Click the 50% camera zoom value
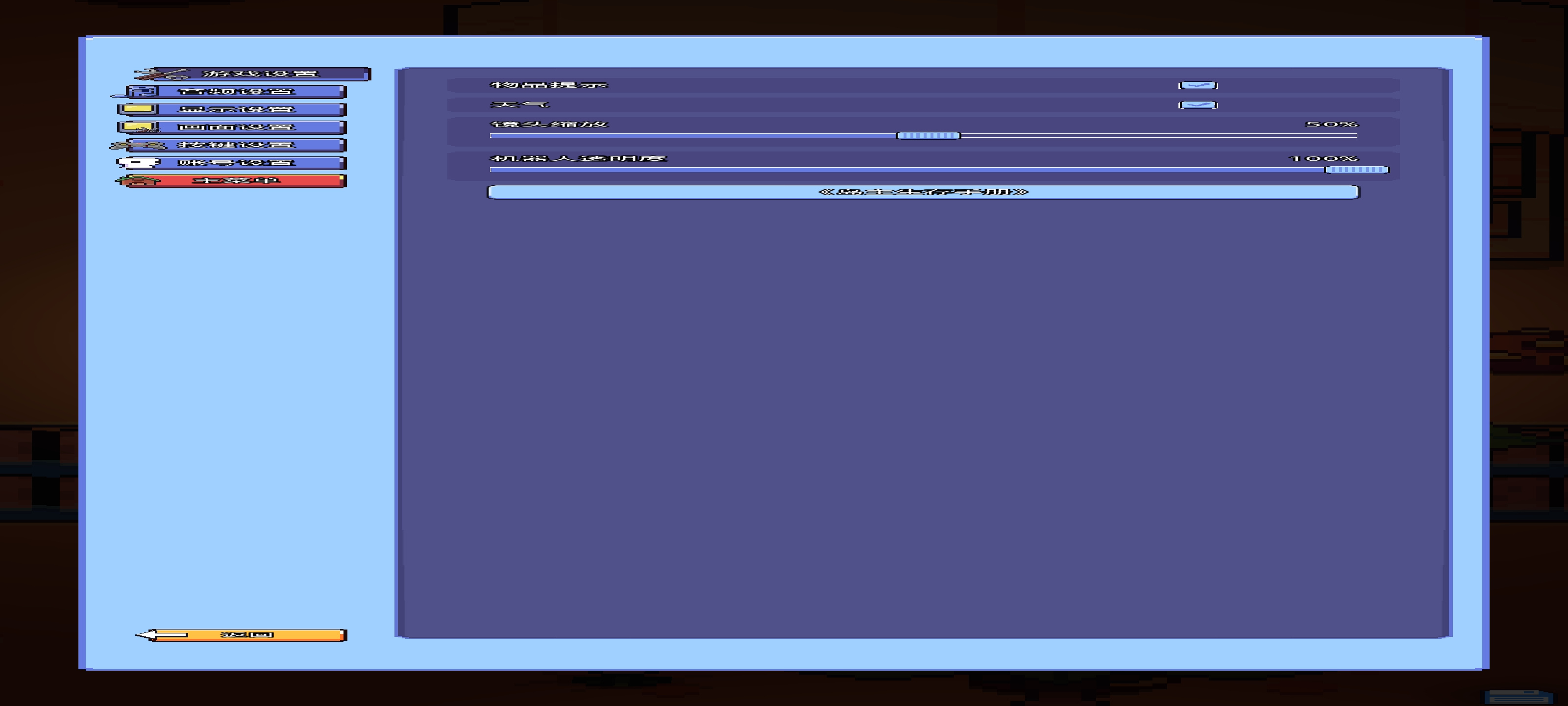 1331,124
